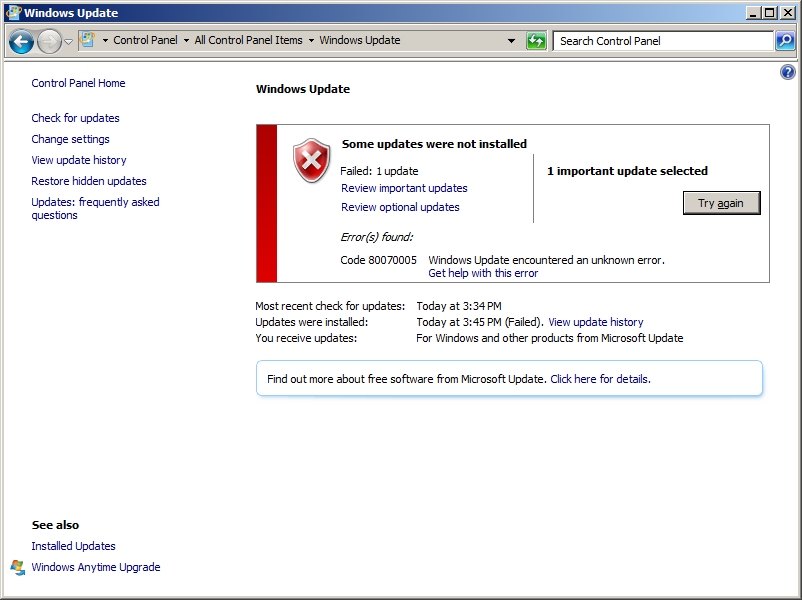Open the recent pages dropdown arrow
The height and width of the screenshot is (600, 802).
click(69, 41)
